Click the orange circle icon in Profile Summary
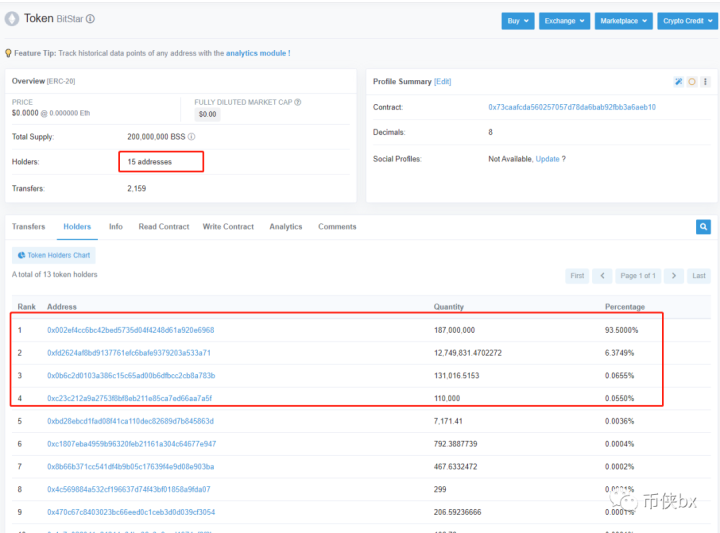Image resolution: width=720 pixels, height=533 pixels. [691, 81]
